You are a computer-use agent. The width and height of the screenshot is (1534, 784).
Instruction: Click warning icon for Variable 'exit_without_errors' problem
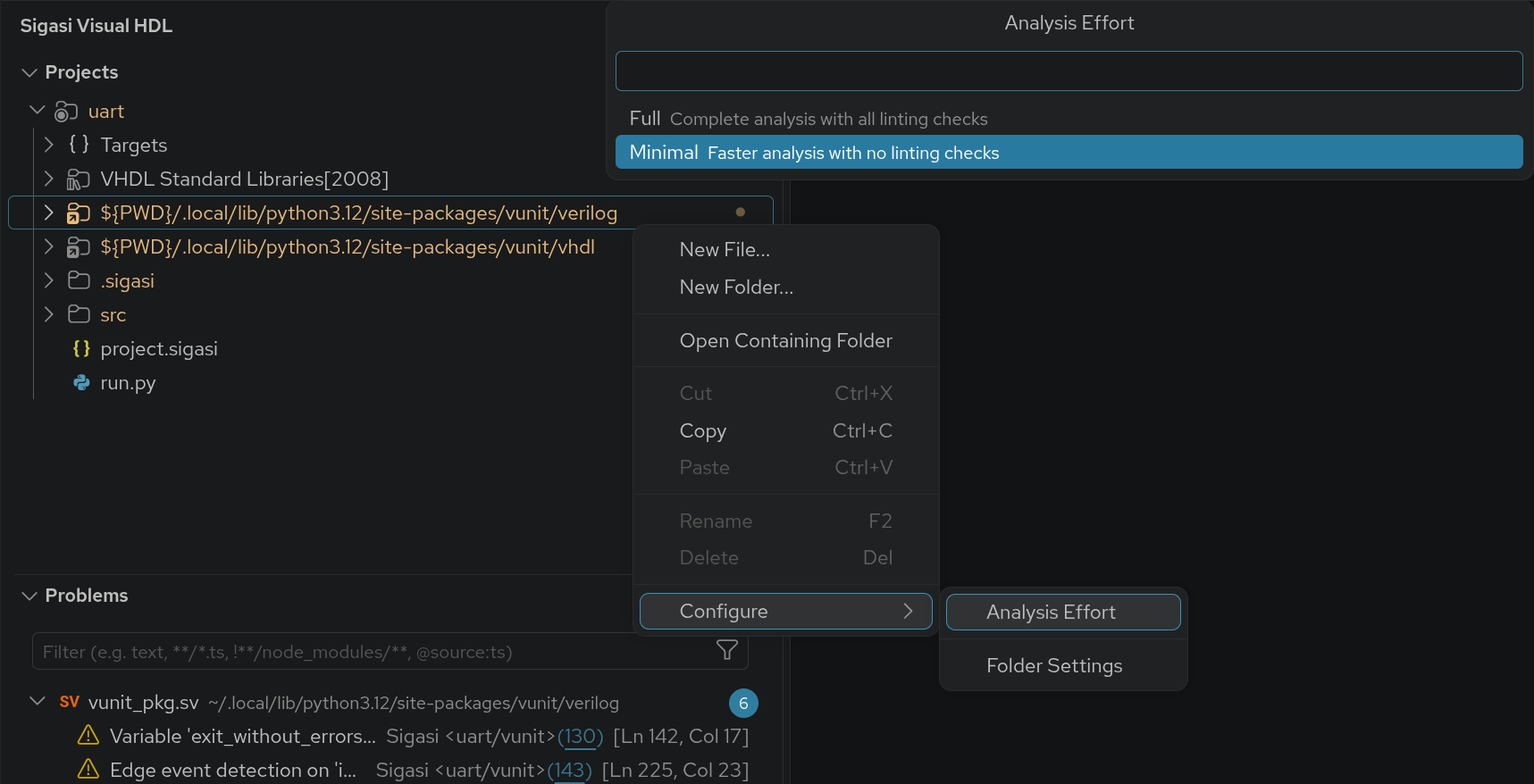pos(88,736)
